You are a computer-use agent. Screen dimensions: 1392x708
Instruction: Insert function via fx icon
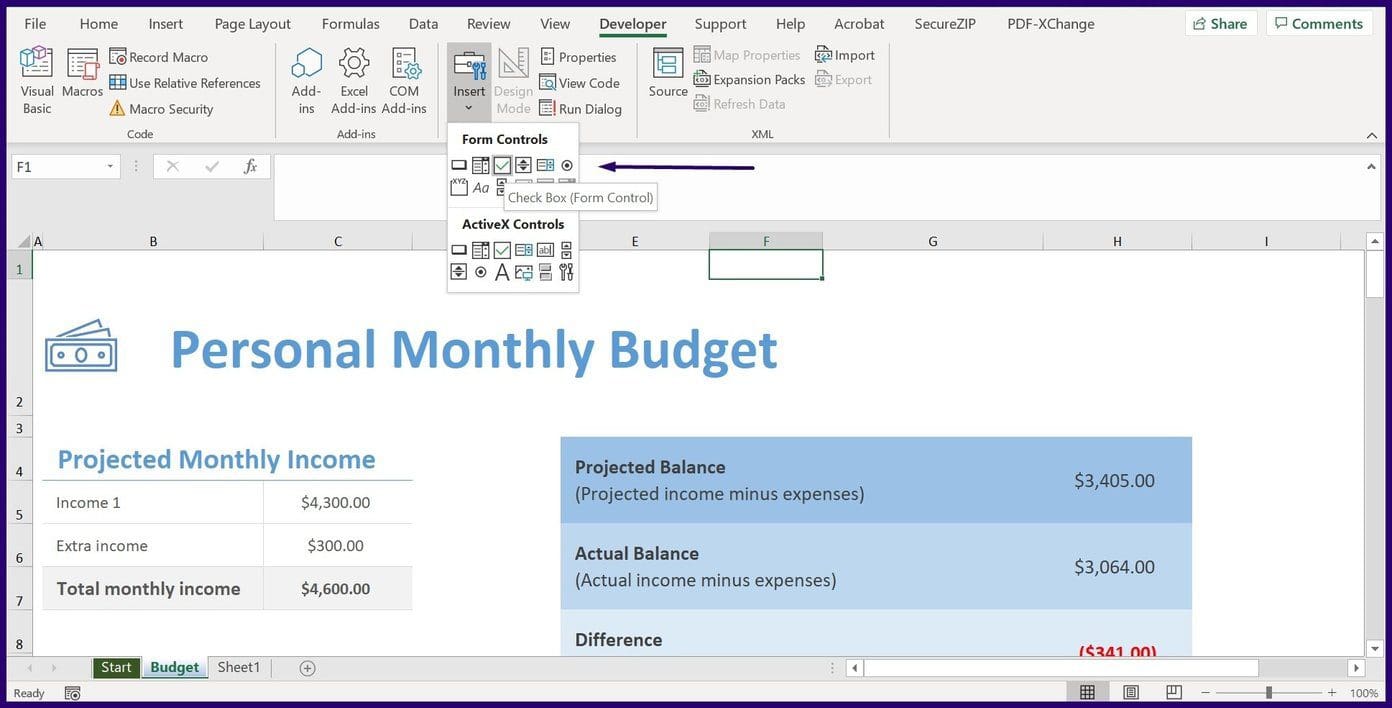coord(250,167)
